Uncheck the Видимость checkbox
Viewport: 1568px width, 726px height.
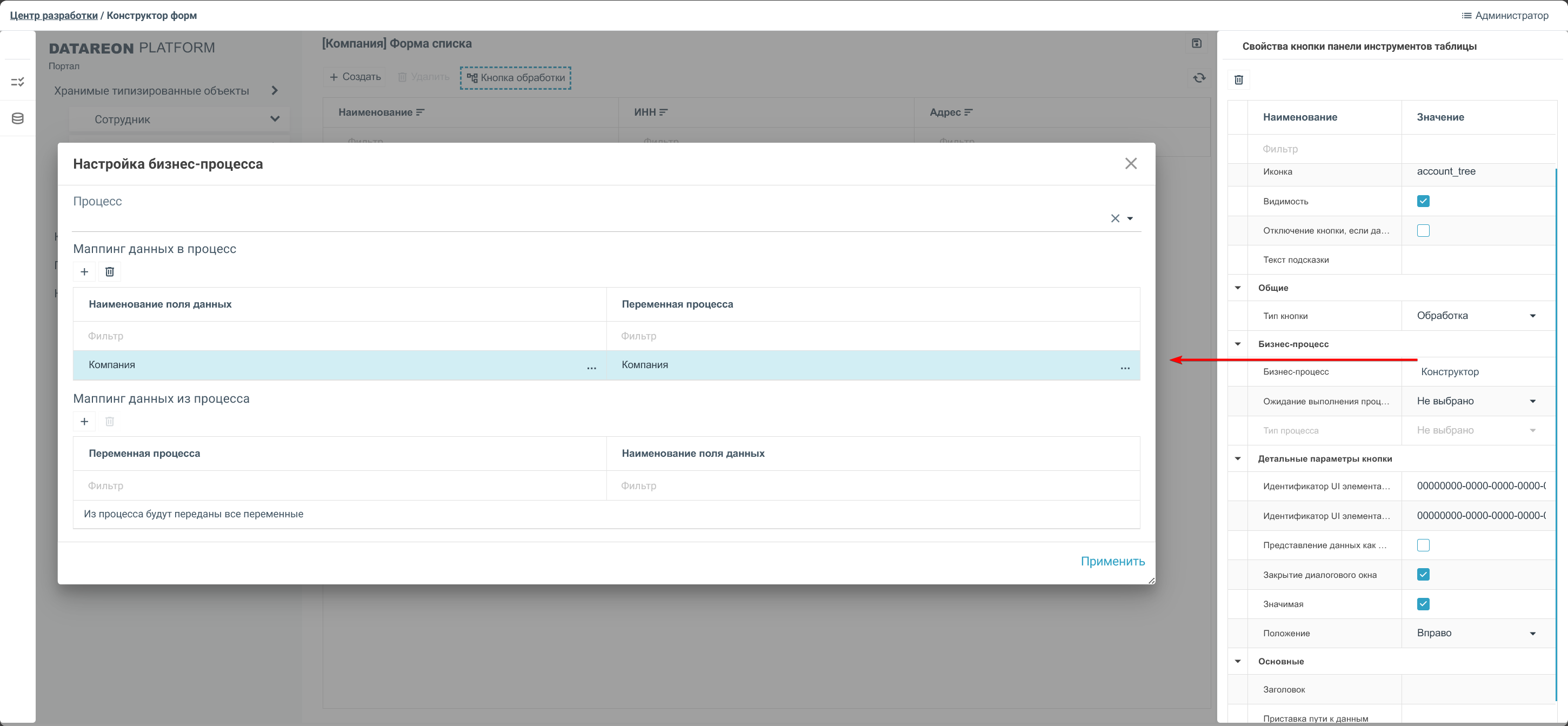tap(1423, 202)
